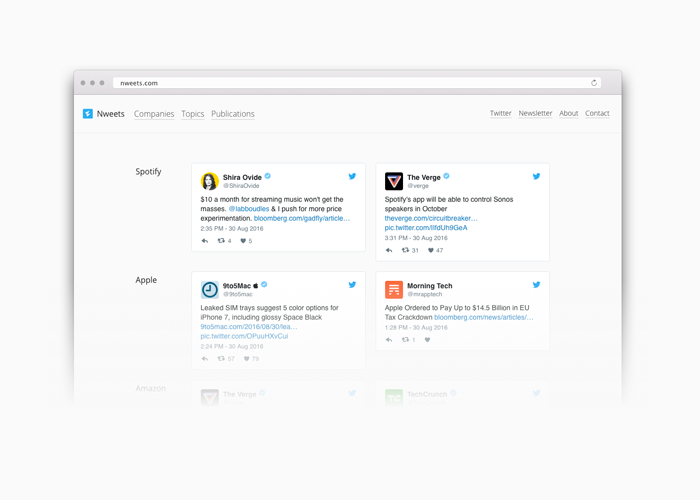Like The Verge's Sonos tweet
Image resolution: width=700 pixels, height=500 pixels.
click(x=431, y=250)
